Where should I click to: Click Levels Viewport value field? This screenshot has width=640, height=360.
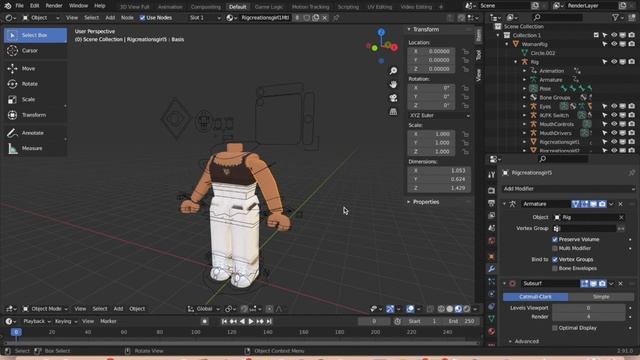[589, 308]
